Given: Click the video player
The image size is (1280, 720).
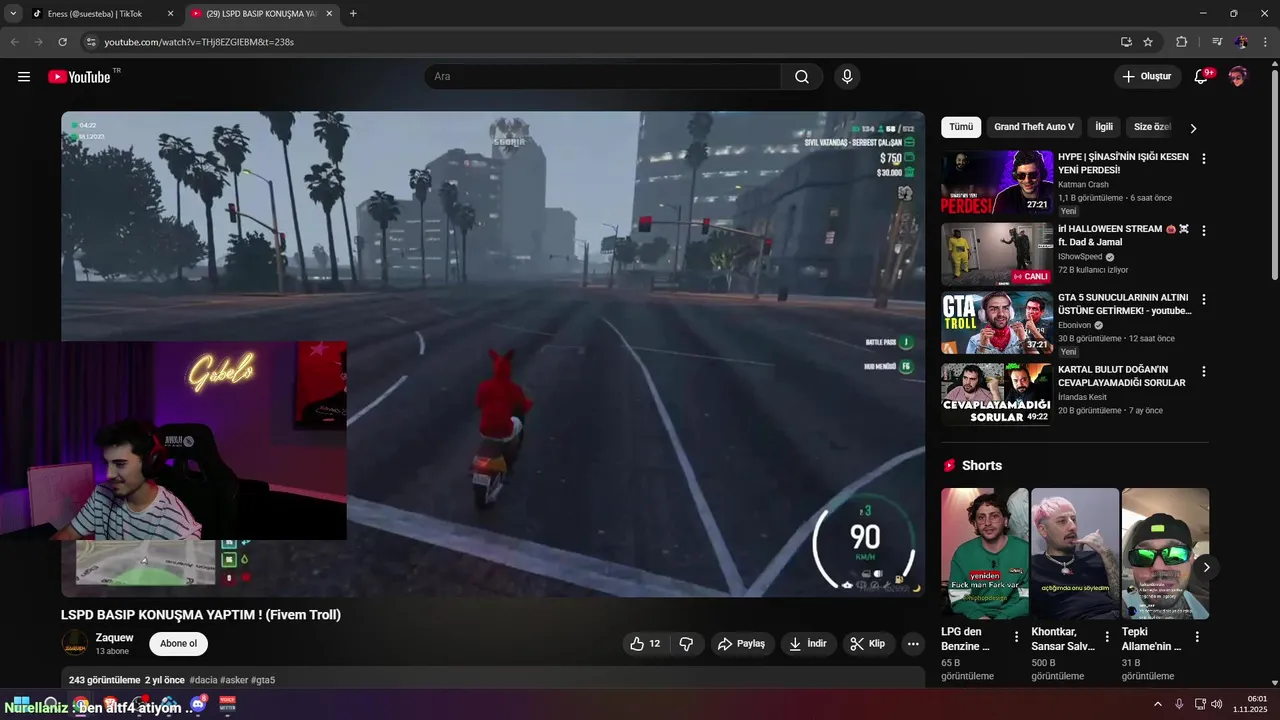Looking at the screenshot, I should (493, 354).
